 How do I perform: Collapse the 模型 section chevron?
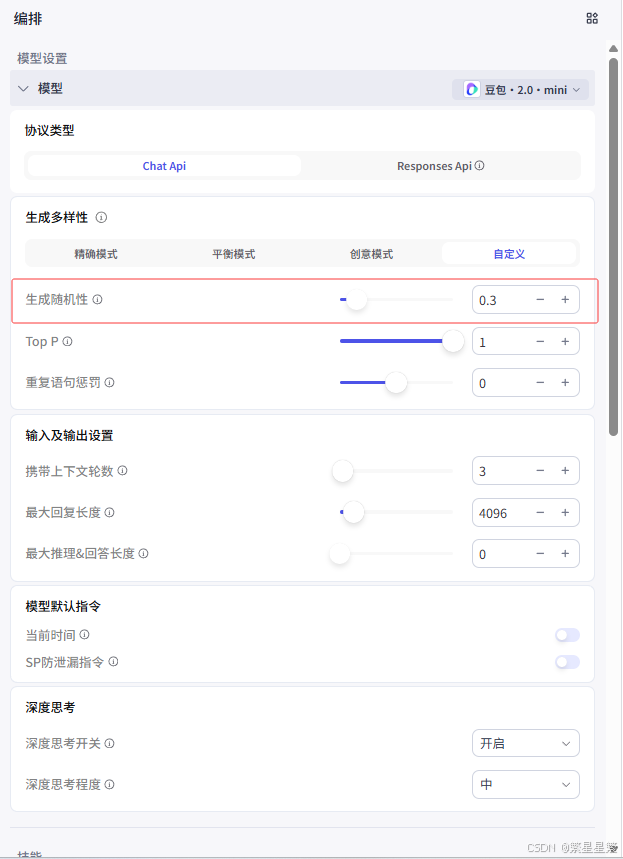23,88
